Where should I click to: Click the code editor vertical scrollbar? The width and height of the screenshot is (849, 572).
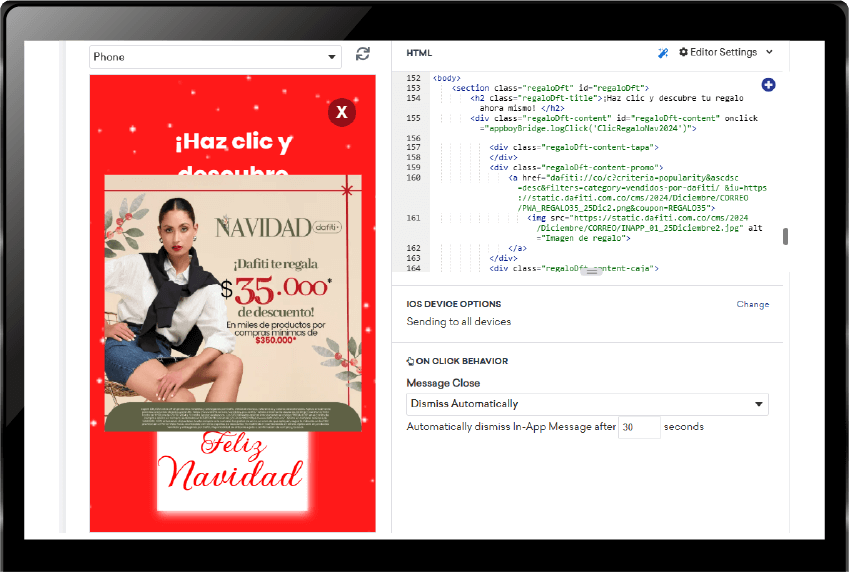point(785,237)
